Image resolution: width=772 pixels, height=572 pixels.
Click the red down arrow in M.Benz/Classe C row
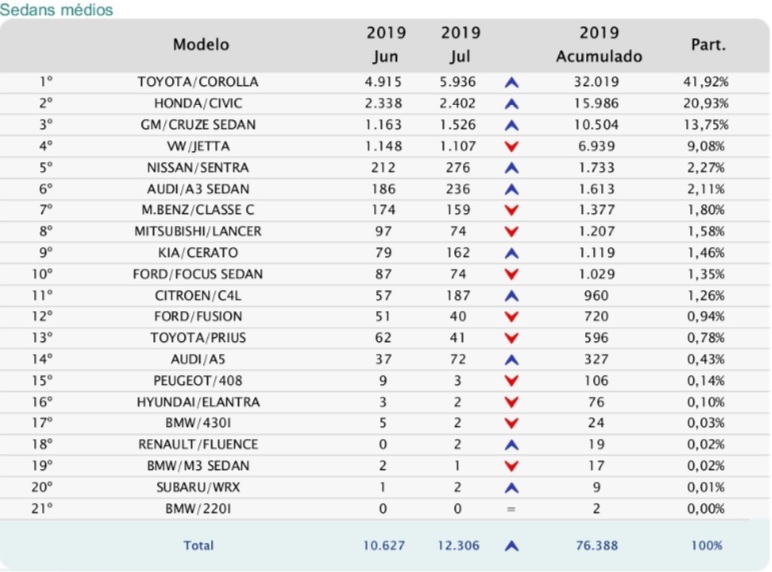[512, 210]
